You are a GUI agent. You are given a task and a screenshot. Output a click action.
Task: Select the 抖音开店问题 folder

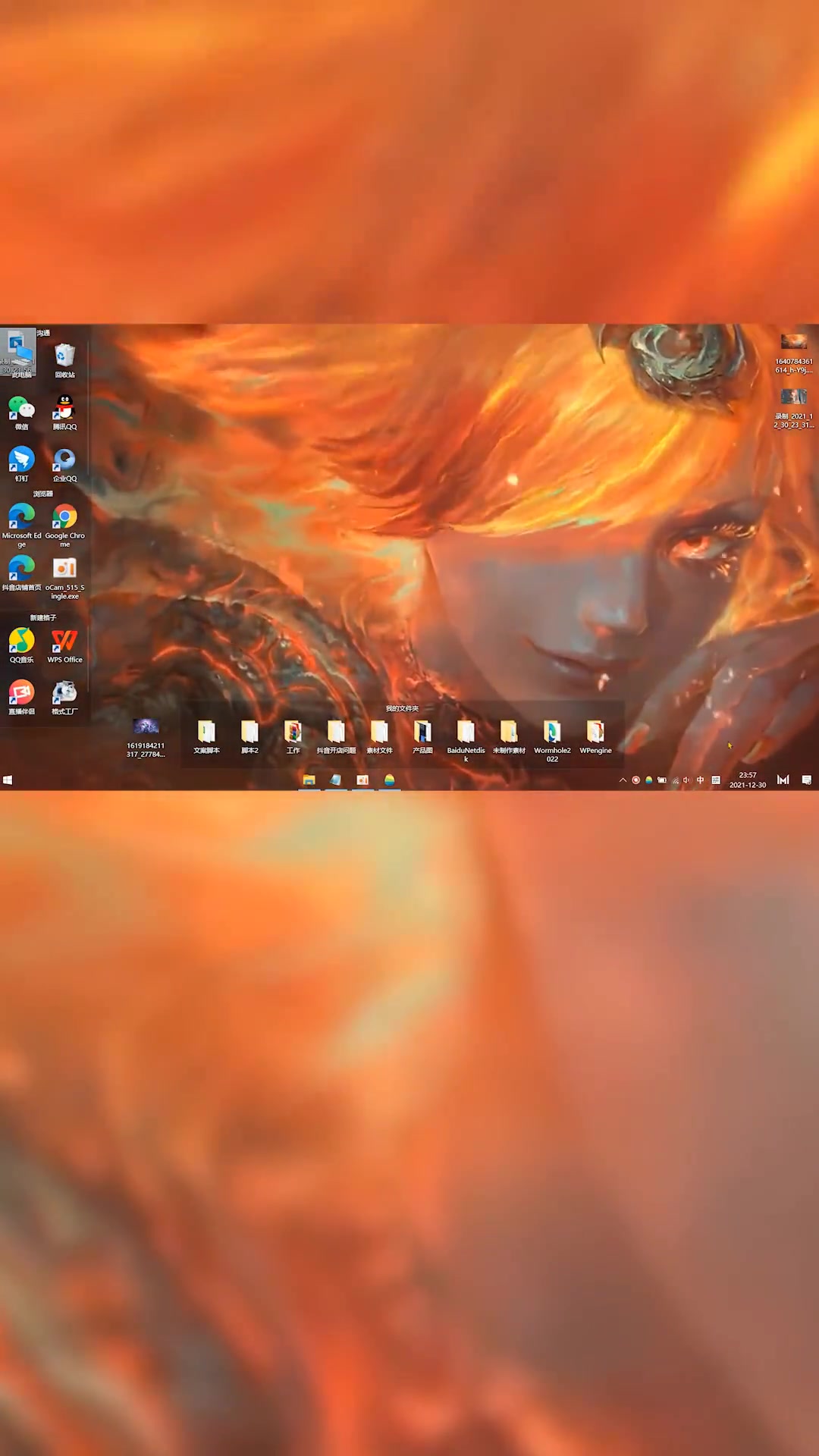point(336,737)
